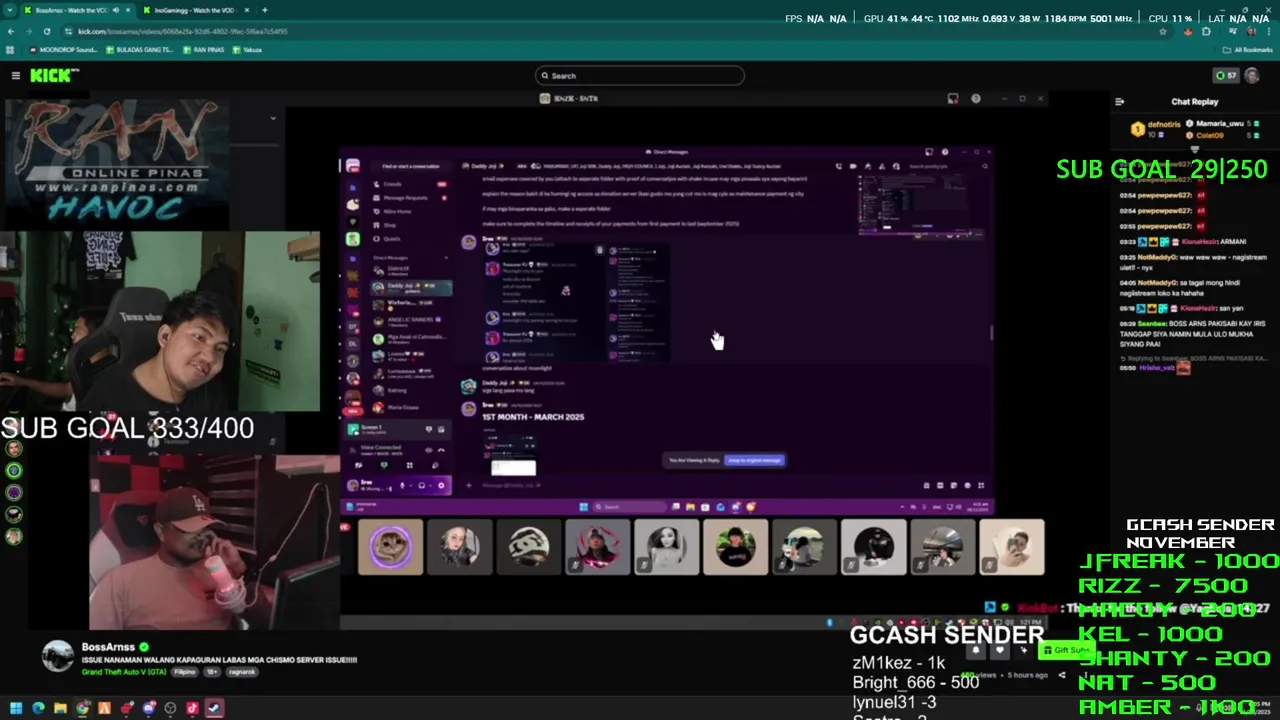This screenshot has height=720, width=1280.
Task: Open TikTok from the taskbar
Action: (192, 708)
